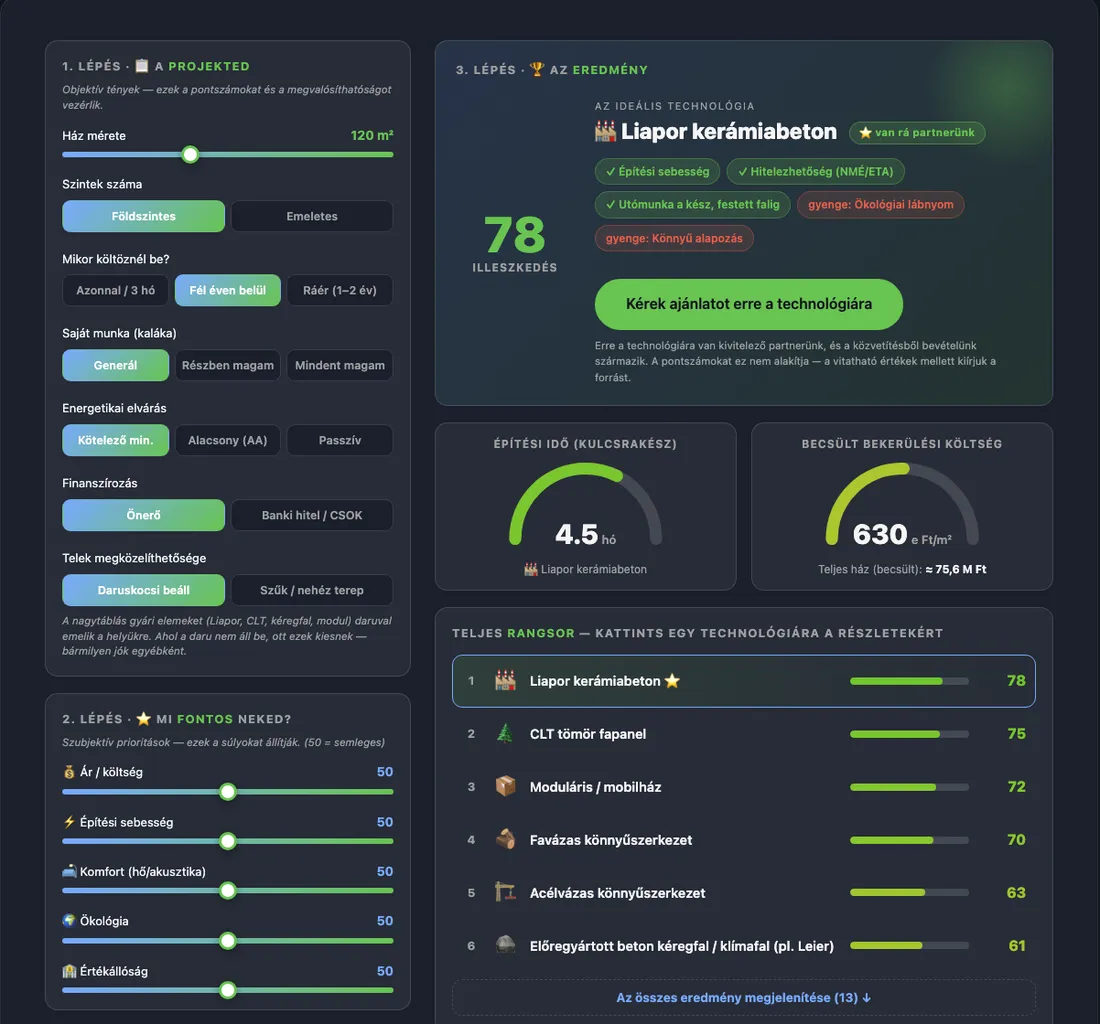Click the Építési sebesség slider handle

point(227,841)
